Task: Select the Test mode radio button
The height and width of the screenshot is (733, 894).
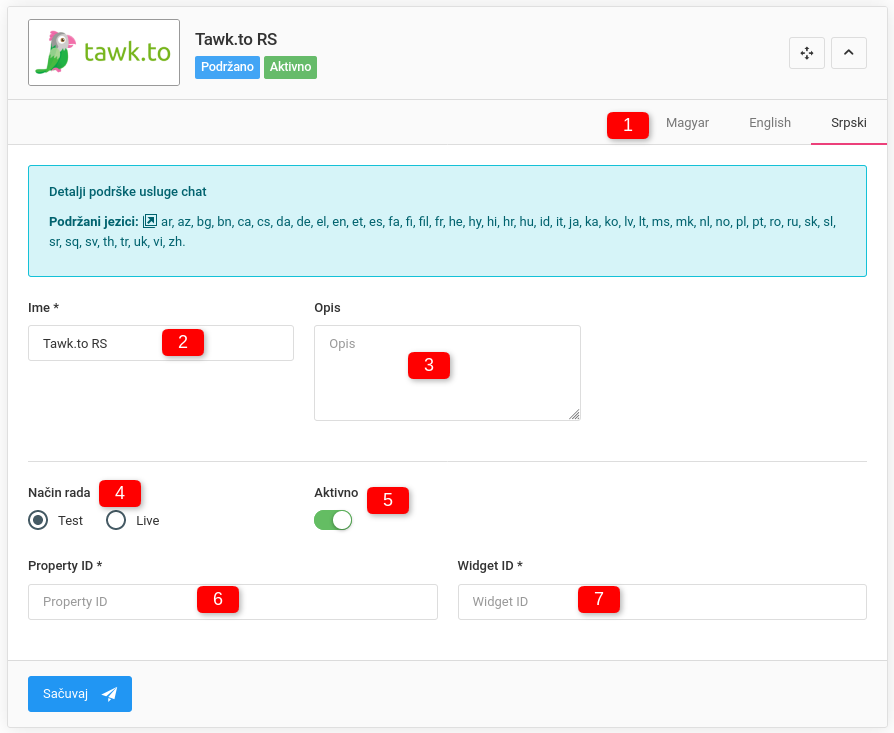Action: pyautogui.click(x=38, y=520)
